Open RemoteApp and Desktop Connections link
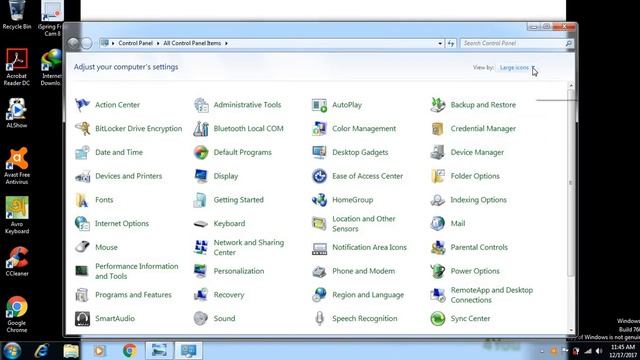This screenshot has width=640, height=360. pyautogui.click(x=492, y=295)
